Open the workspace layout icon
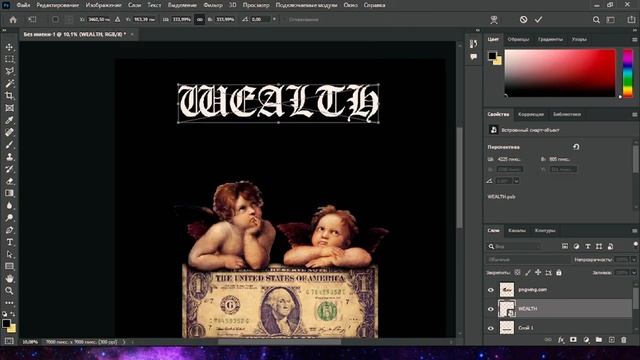The width and height of the screenshot is (640, 360). [x=611, y=20]
